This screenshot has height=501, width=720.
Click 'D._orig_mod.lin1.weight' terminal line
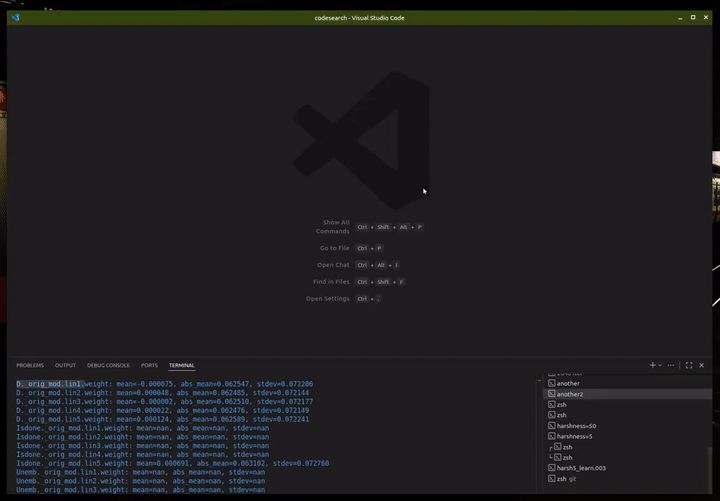pyautogui.click(x=164, y=384)
